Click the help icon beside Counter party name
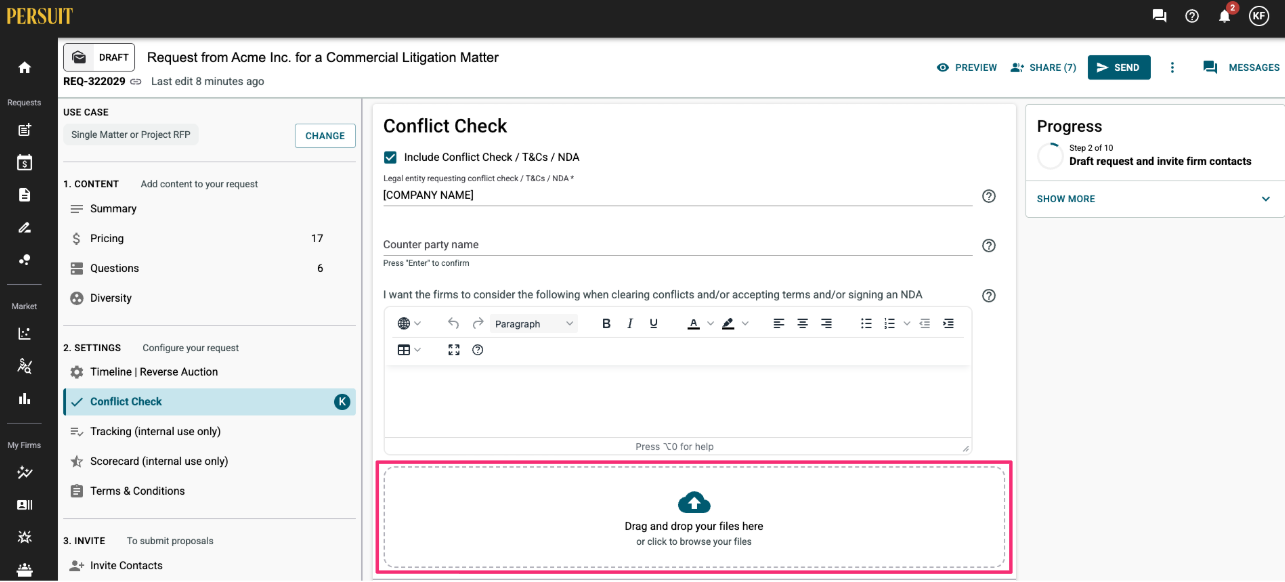Image resolution: width=1285 pixels, height=582 pixels. pyautogui.click(x=989, y=245)
